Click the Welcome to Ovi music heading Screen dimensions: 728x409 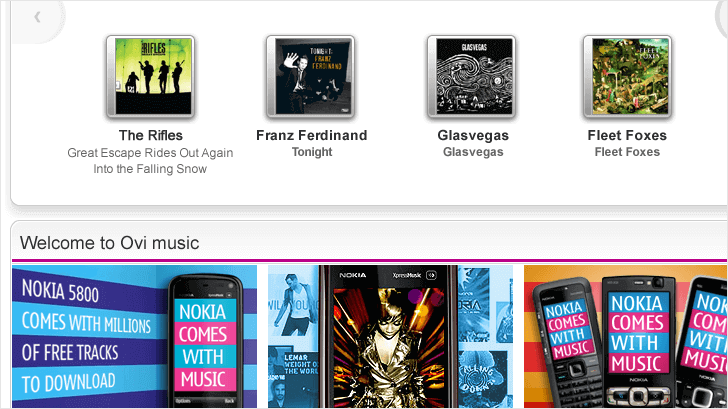pyautogui.click(x=110, y=243)
